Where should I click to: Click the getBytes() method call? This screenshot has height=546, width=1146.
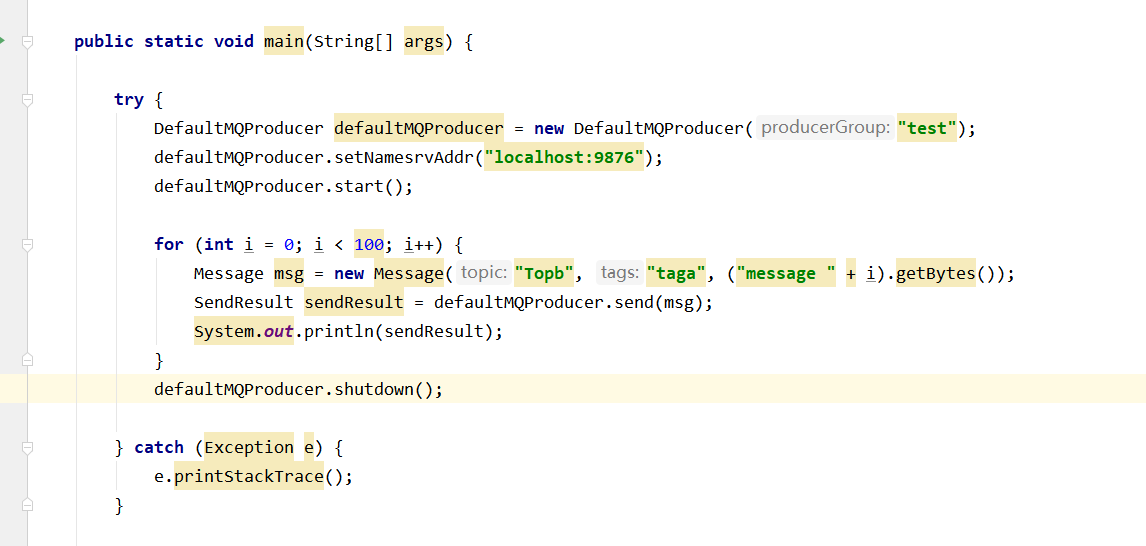click(936, 274)
